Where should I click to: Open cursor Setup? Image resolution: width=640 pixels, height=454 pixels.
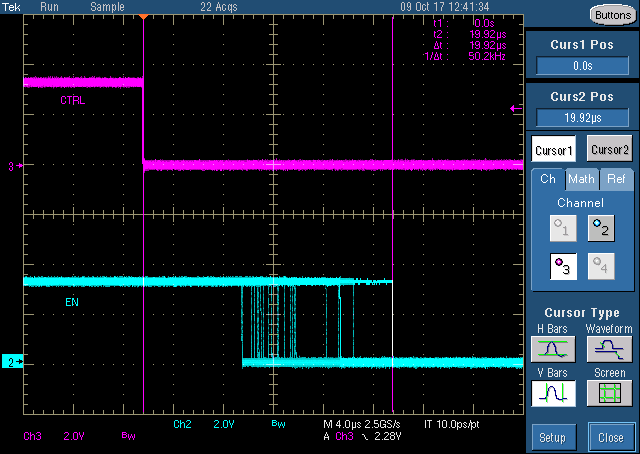pyautogui.click(x=553, y=437)
